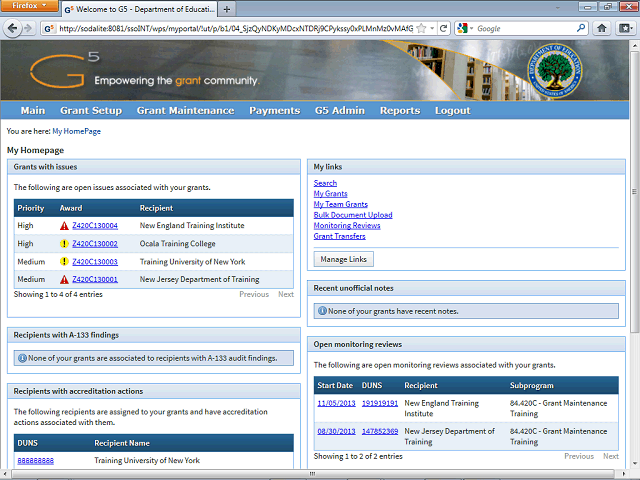Open the Grant Setup menu

pos(91,111)
